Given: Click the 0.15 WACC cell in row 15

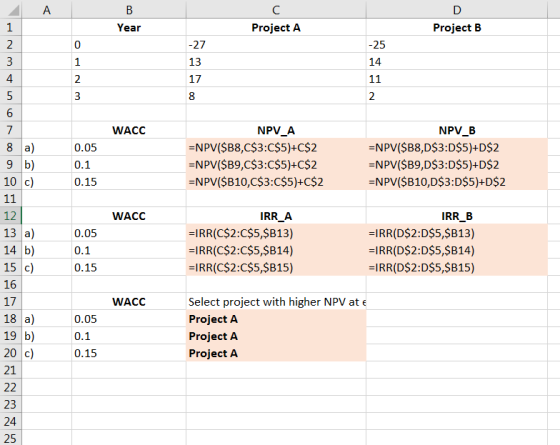Looking at the screenshot, I should [x=129, y=268].
